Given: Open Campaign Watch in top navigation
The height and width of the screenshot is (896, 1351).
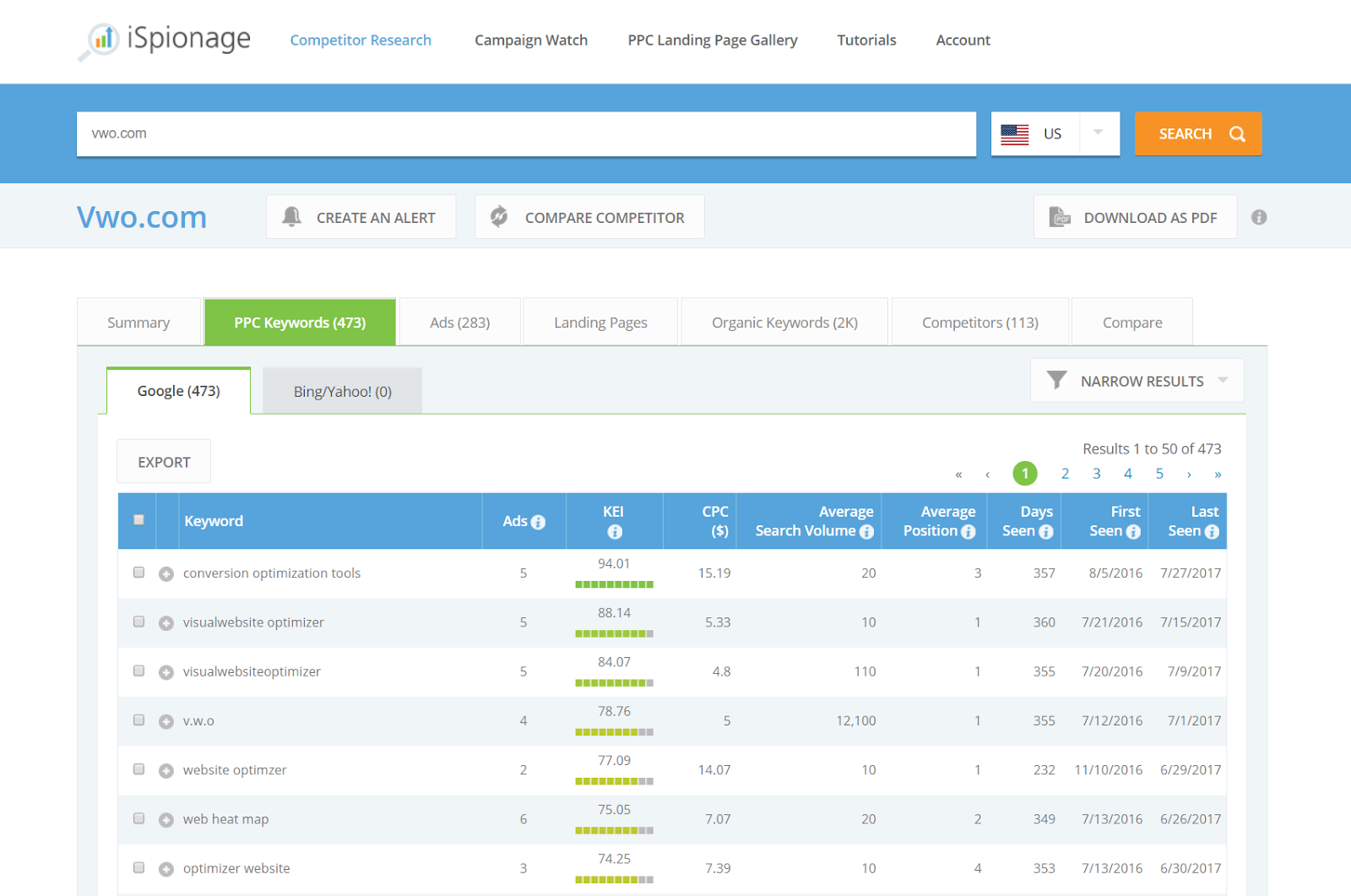Looking at the screenshot, I should point(531,40).
